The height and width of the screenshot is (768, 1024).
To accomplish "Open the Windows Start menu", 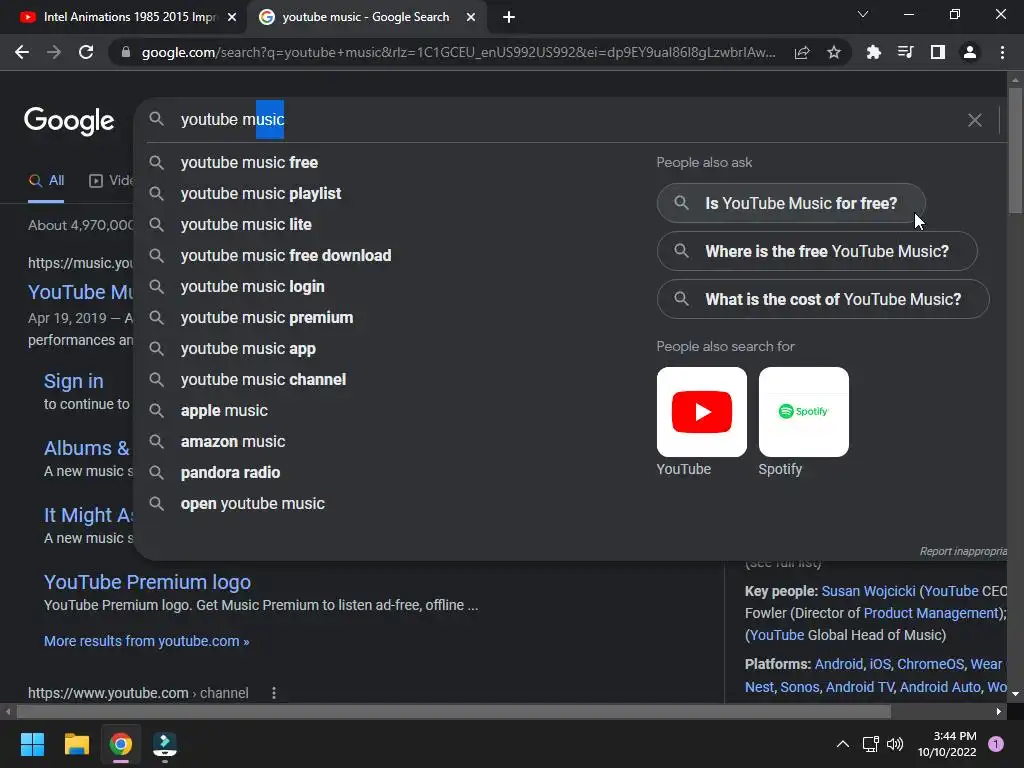I will click(32, 744).
